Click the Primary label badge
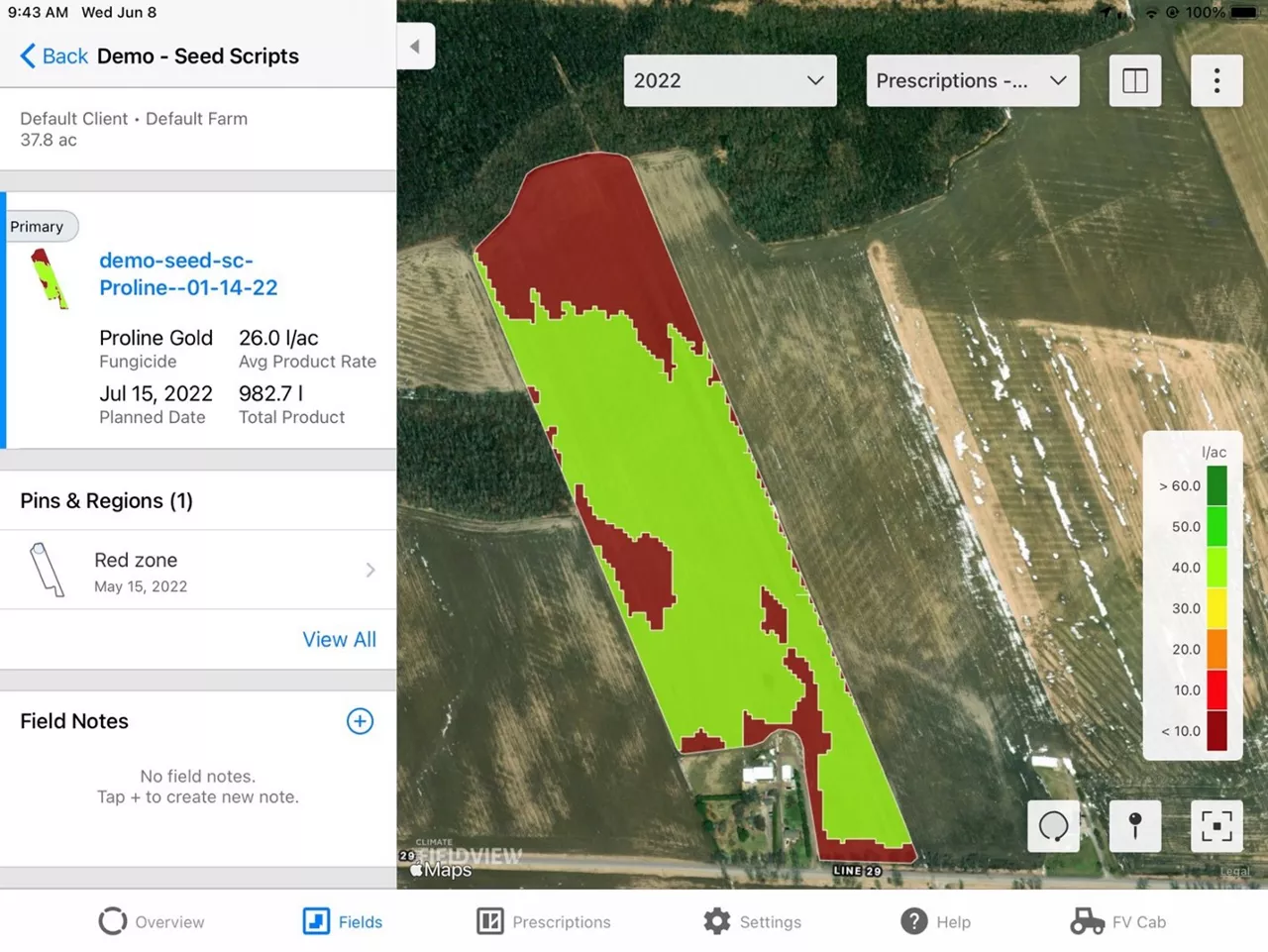Image resolution: width=1268 pixels, height=952 pixels. pyautogui.click(x=38, y=226)
